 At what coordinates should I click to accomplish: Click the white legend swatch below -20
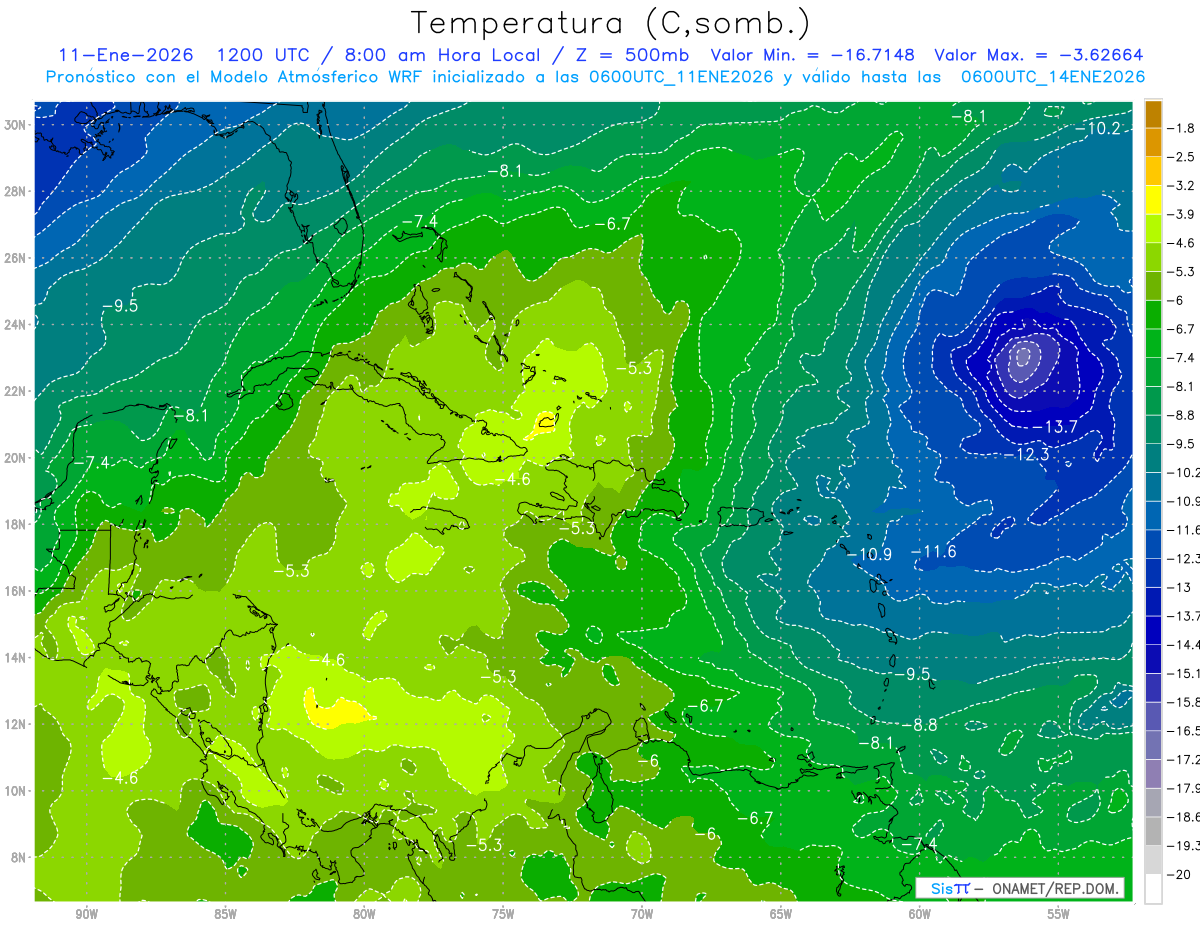pyautogui.click(x=1153, y=890)
